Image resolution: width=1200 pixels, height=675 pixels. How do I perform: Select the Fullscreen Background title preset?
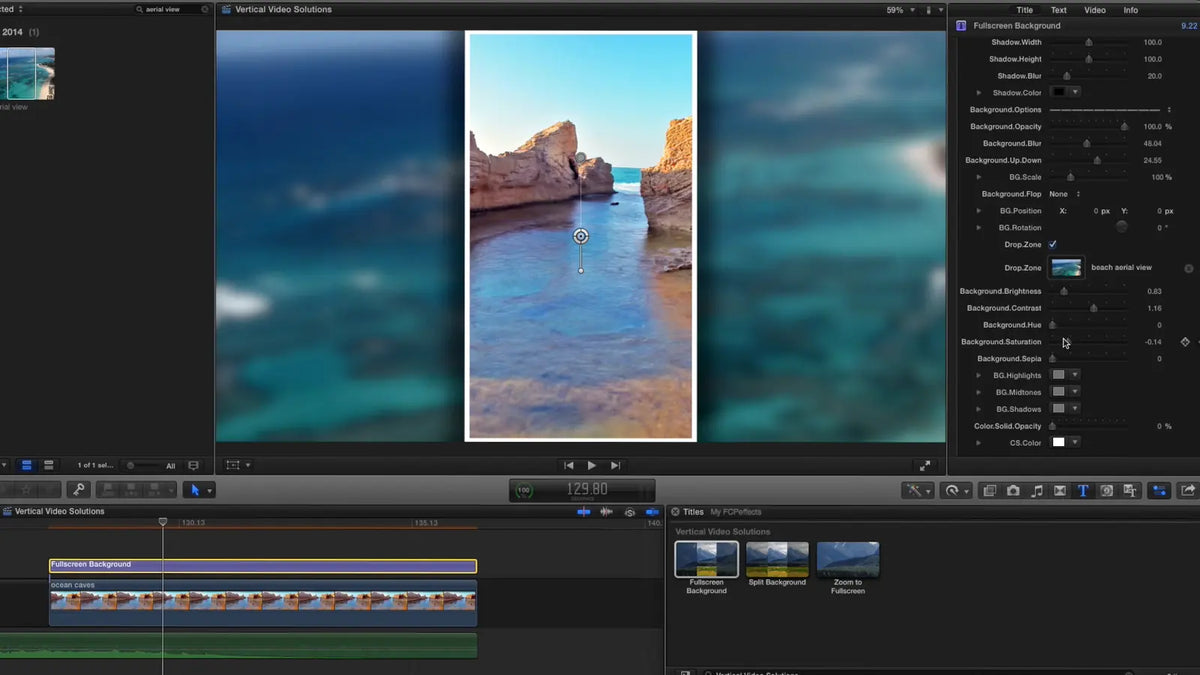[706, 560]
